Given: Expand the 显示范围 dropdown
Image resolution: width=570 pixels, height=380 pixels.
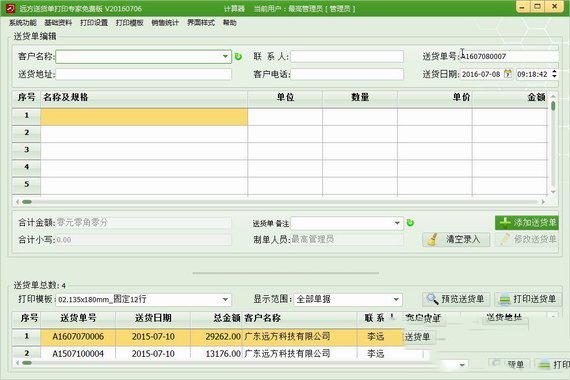Looking at the screenshot, I should [396, 300].
